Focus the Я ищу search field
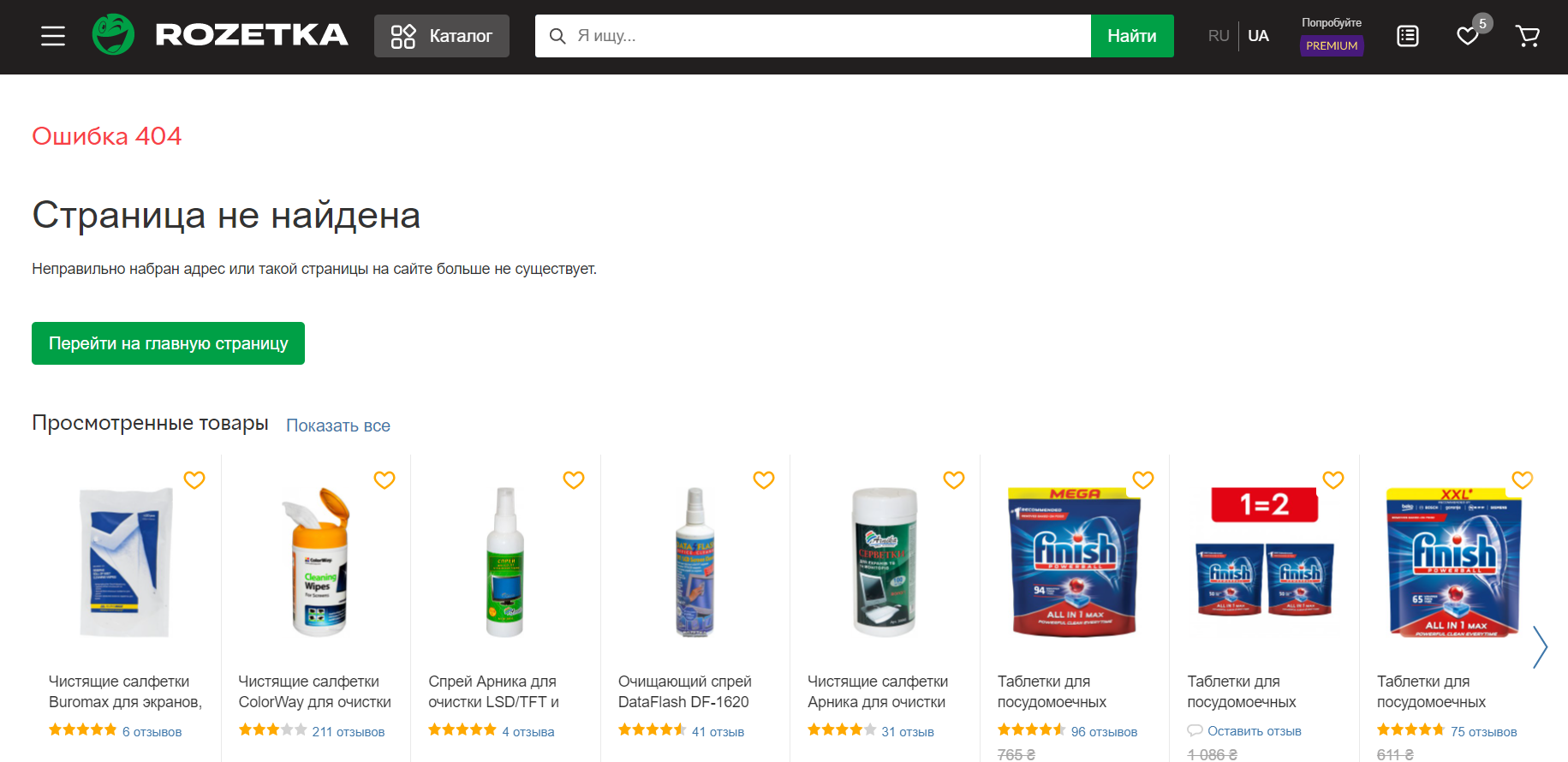 pos(822,36)
